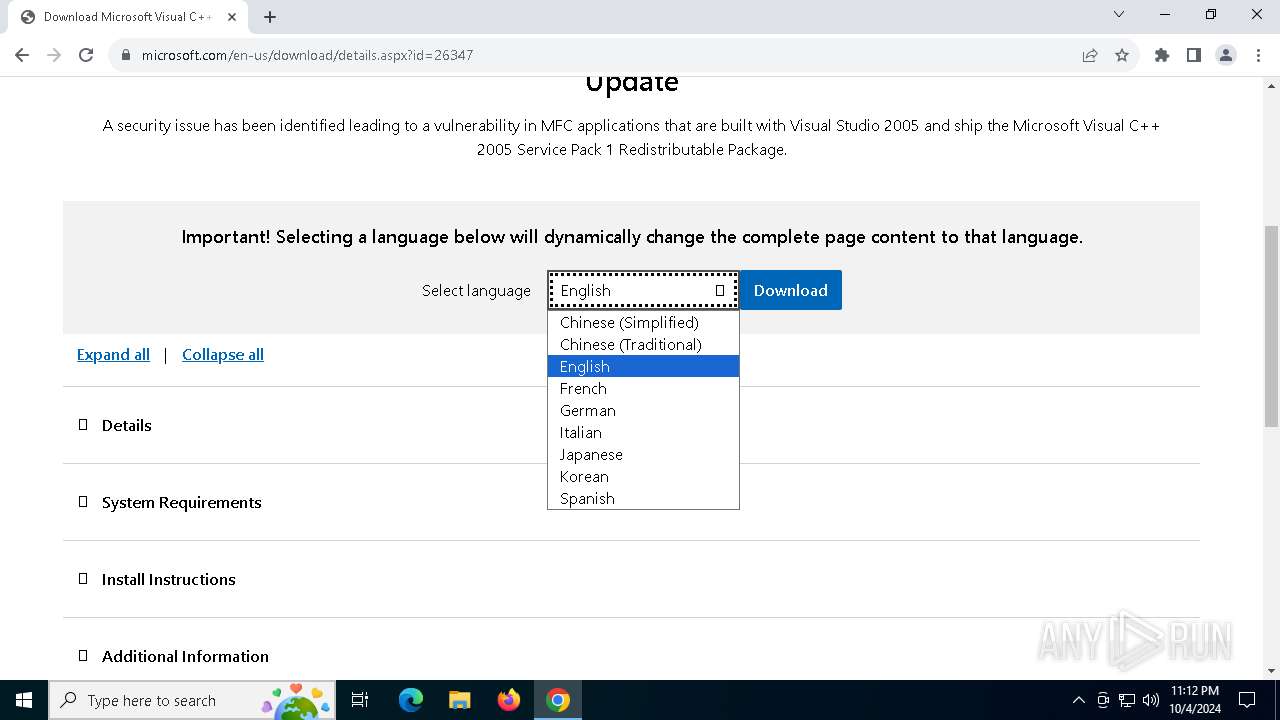Click the Expand all link

click(113, 354)
